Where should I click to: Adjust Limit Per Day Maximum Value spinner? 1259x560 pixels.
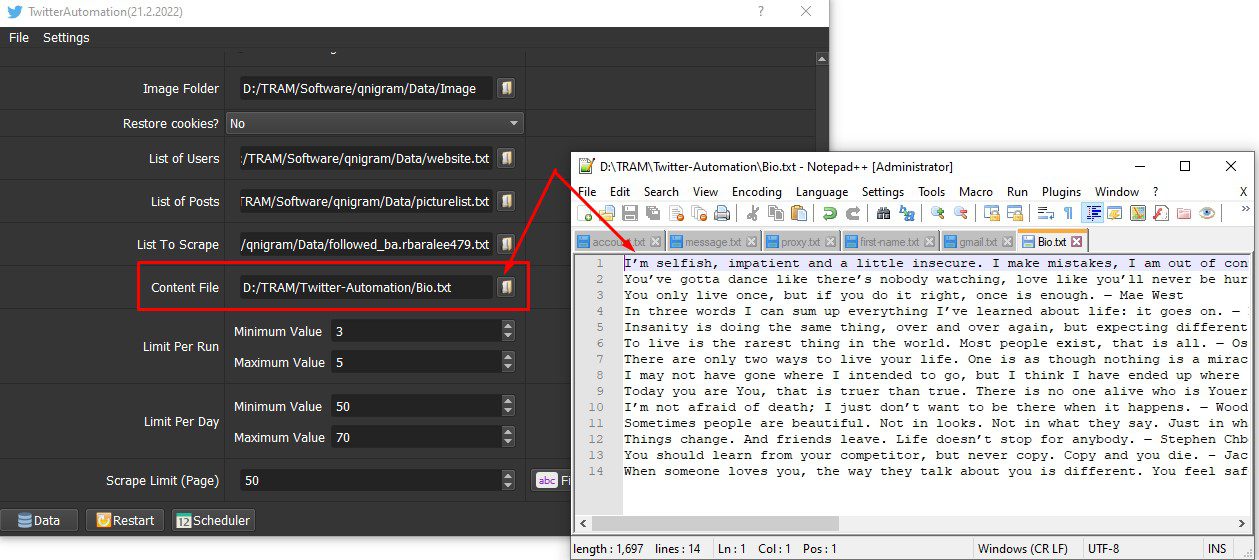(x=508, y=437)
